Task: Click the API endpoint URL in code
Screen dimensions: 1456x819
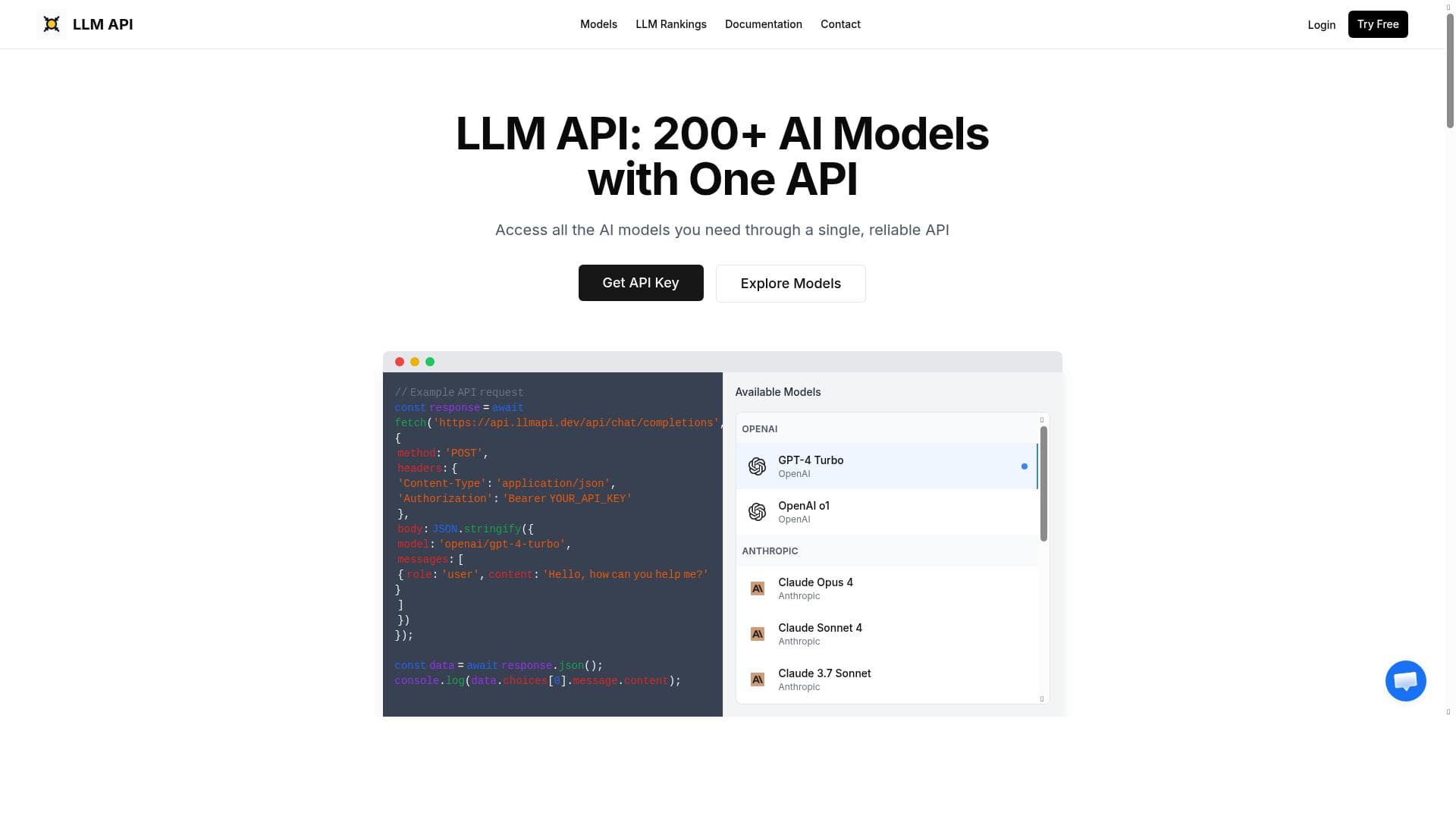Action: click(576, 423)
